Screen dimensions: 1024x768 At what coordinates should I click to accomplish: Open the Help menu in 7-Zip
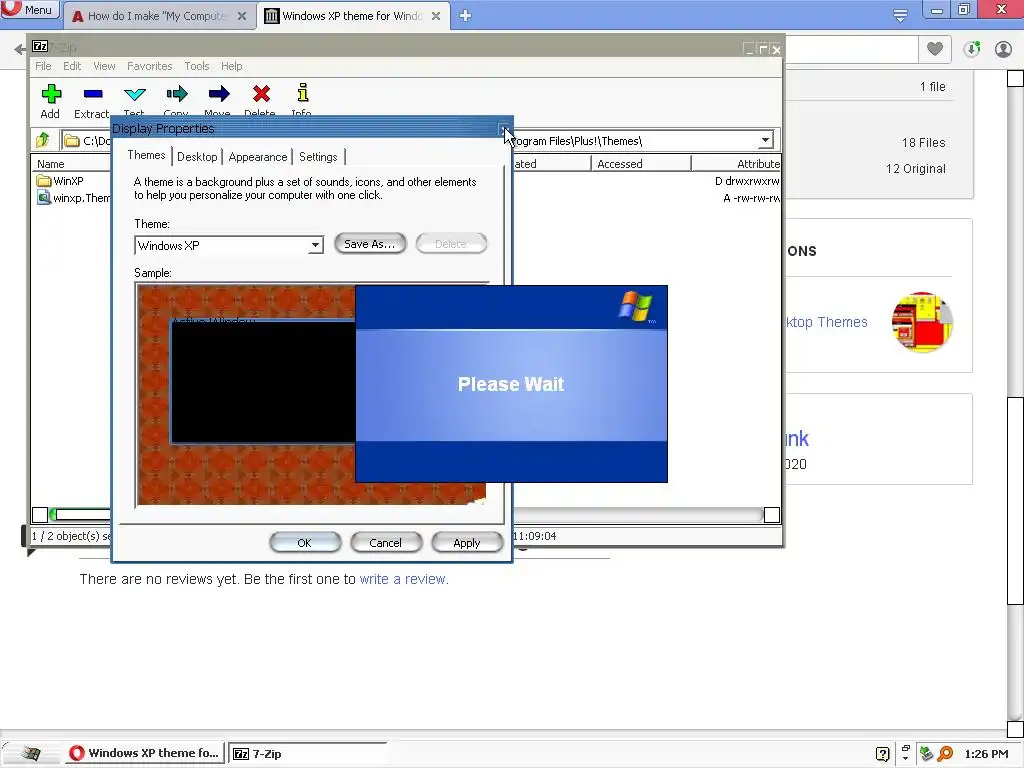click(231, 66)
